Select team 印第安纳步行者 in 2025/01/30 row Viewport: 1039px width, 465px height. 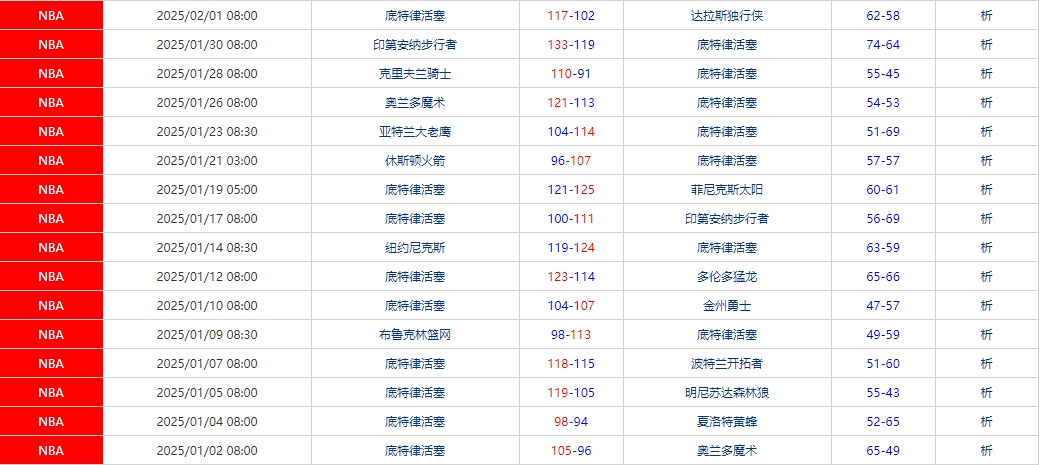[415, 45]
